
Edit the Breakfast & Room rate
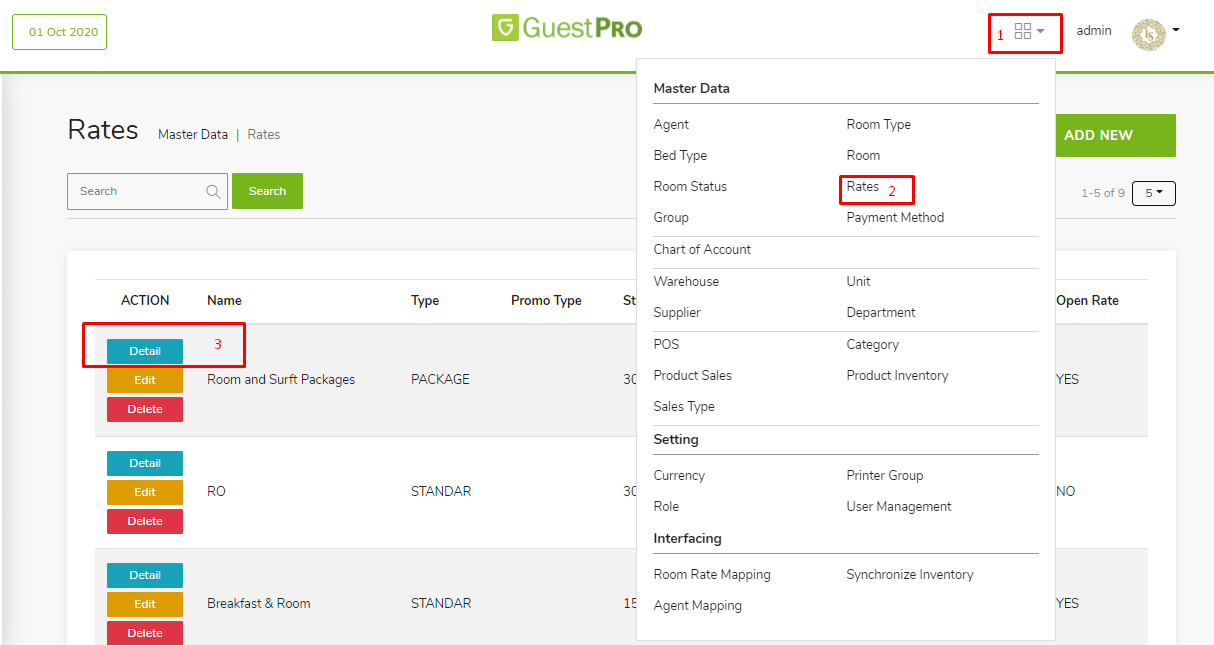[145, 604]
